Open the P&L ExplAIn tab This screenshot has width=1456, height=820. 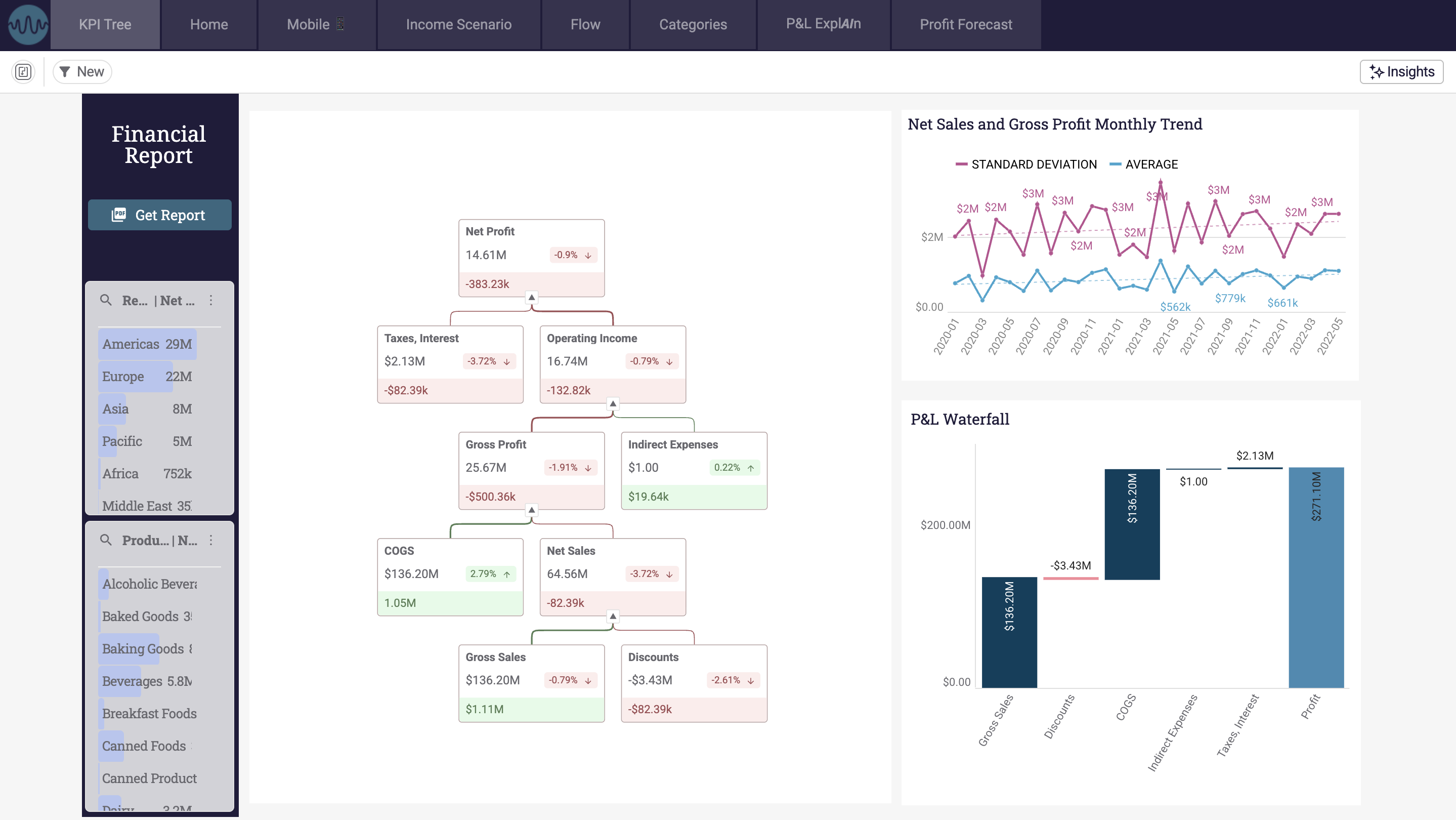823,24
